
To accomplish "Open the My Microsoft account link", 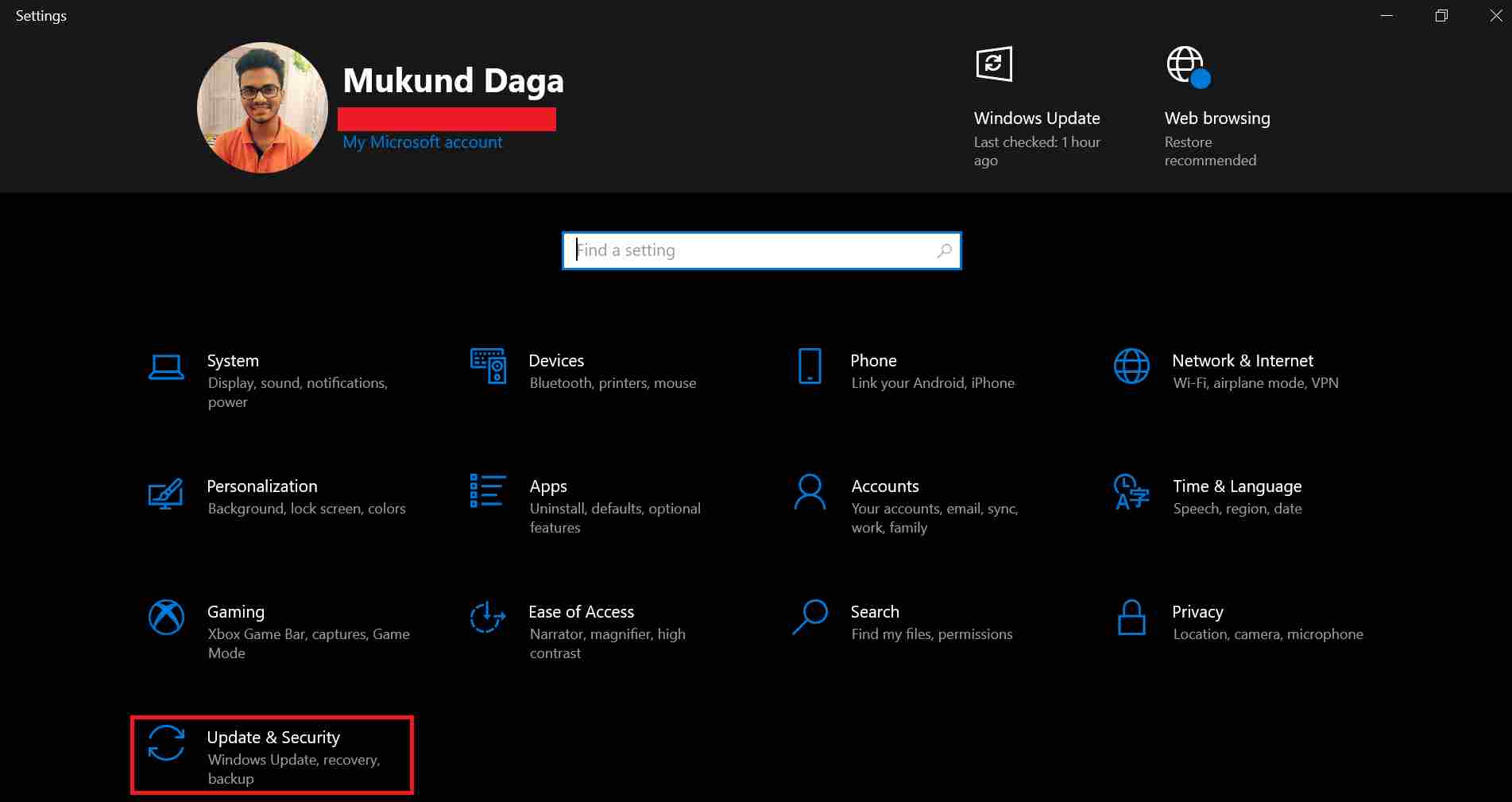I will (x=423, y=142).
